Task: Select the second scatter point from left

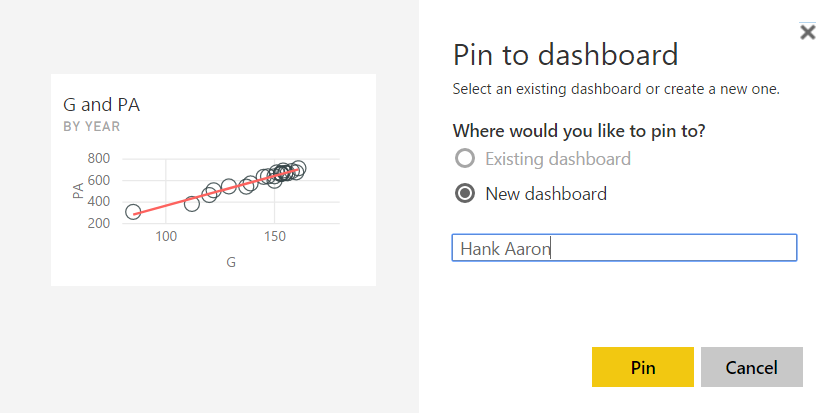Action: click(x=192, y=204)
